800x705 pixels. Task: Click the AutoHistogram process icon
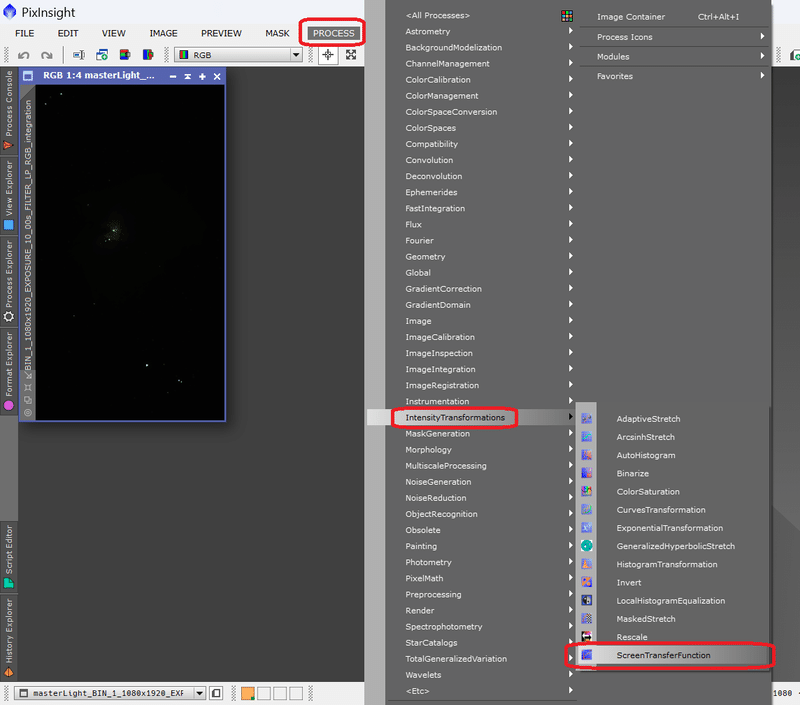coord(587,455)
